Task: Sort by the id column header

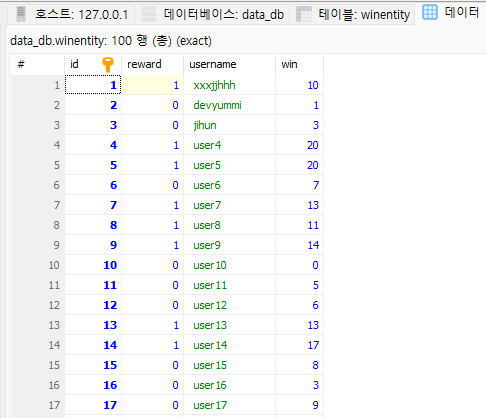Action: click(93, 64)
